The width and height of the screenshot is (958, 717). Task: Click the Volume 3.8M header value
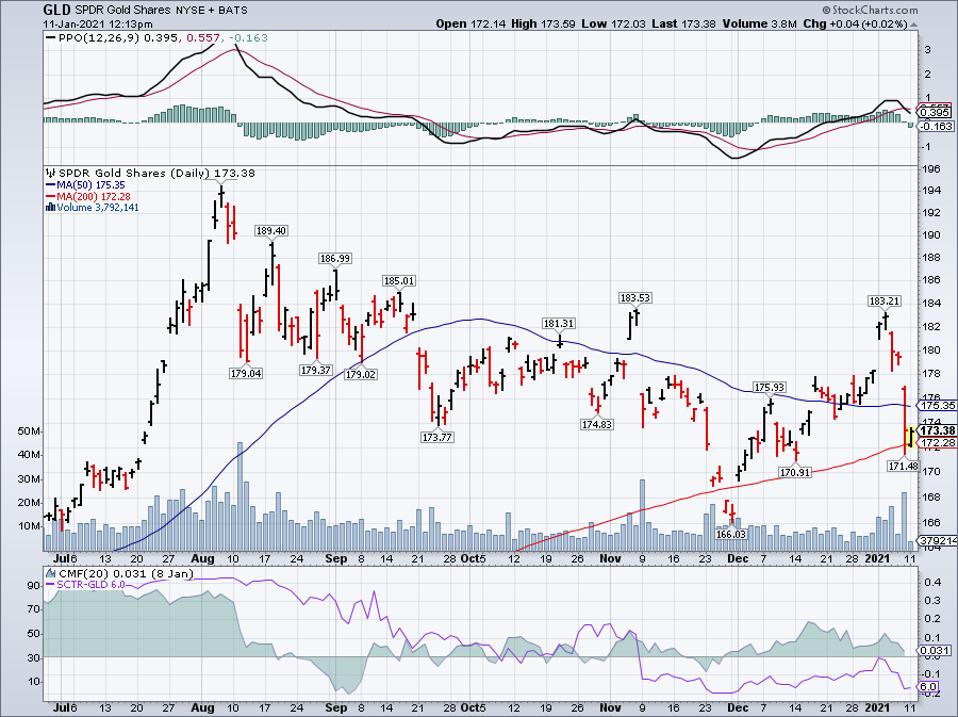click(x=760, y=24)
